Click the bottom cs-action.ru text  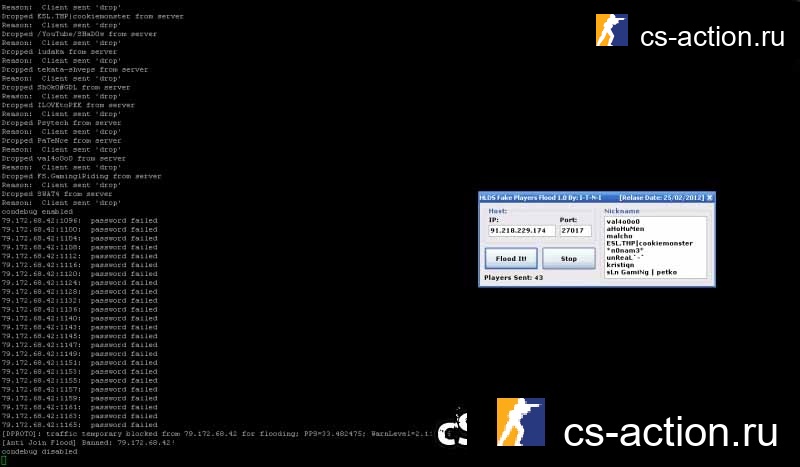(x=670, y=433)
